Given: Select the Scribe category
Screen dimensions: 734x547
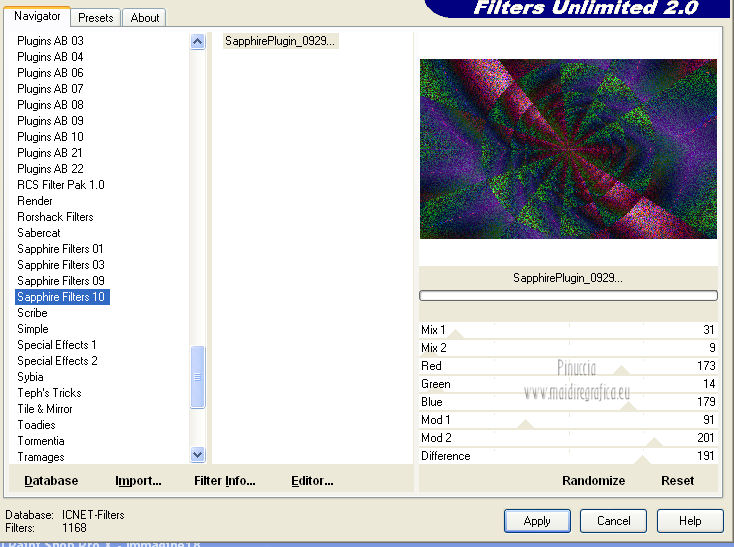Looking at the screenshot, I should pyautogui.click(x=32, y=313).
